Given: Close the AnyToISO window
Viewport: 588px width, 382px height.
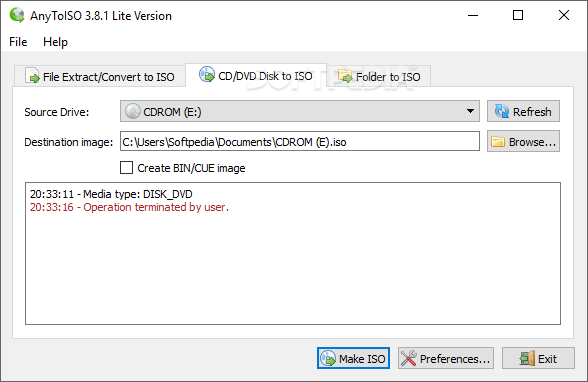Looking at the screenshot, I should (x=564, y=15).
